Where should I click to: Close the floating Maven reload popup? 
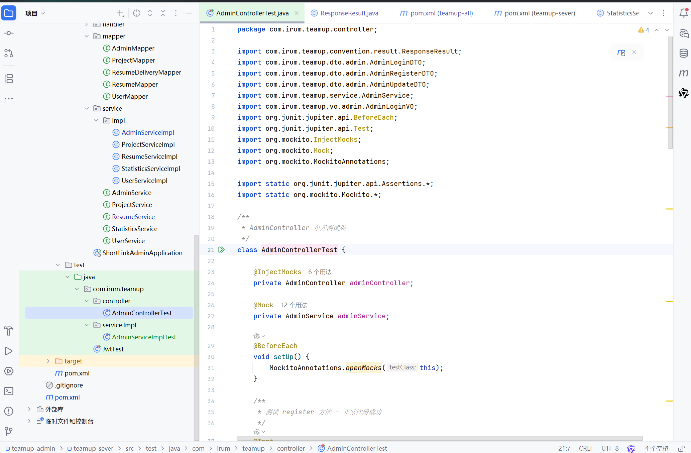[x=634, y=52]
